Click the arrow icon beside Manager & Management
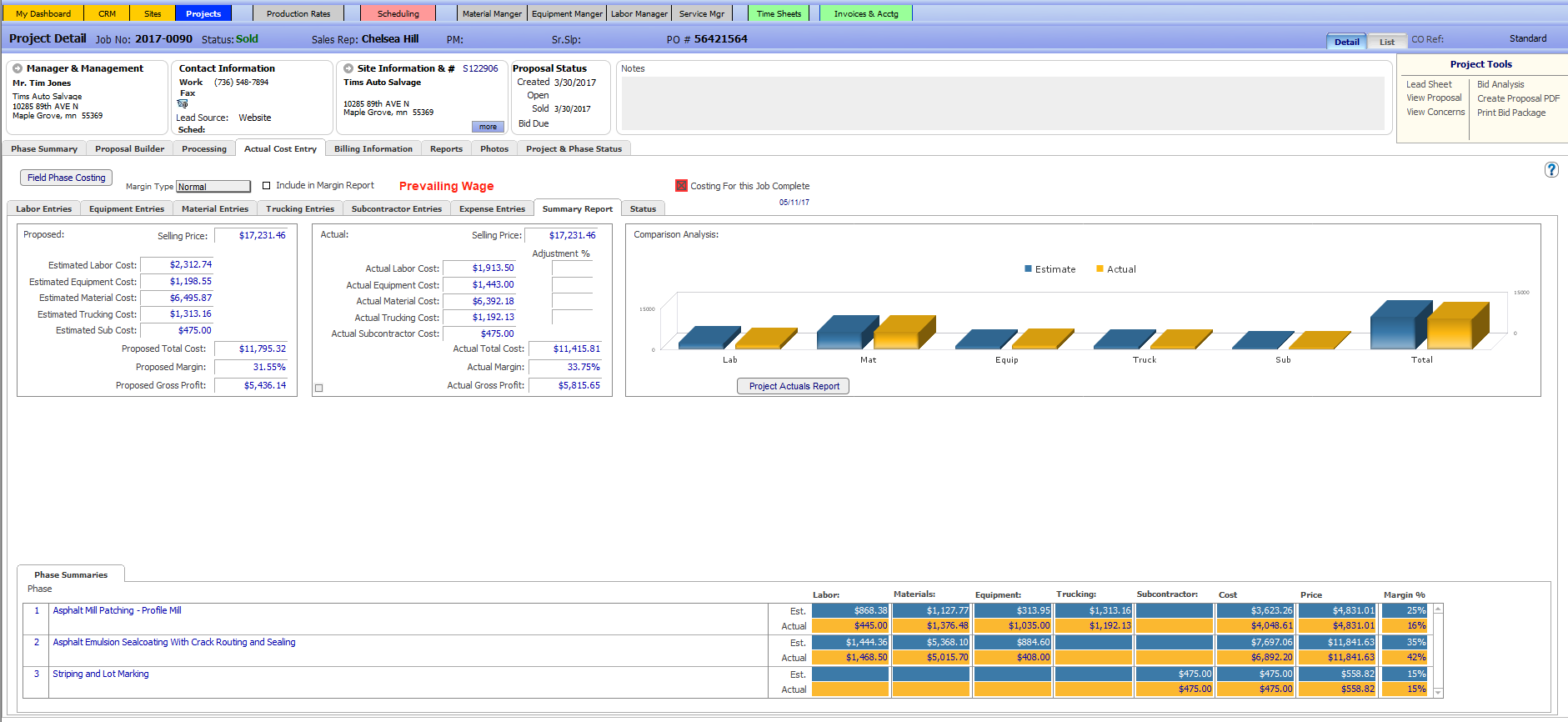Viewport: 1568px width, 722px height. pyautogui.click(x=18, y=68)
